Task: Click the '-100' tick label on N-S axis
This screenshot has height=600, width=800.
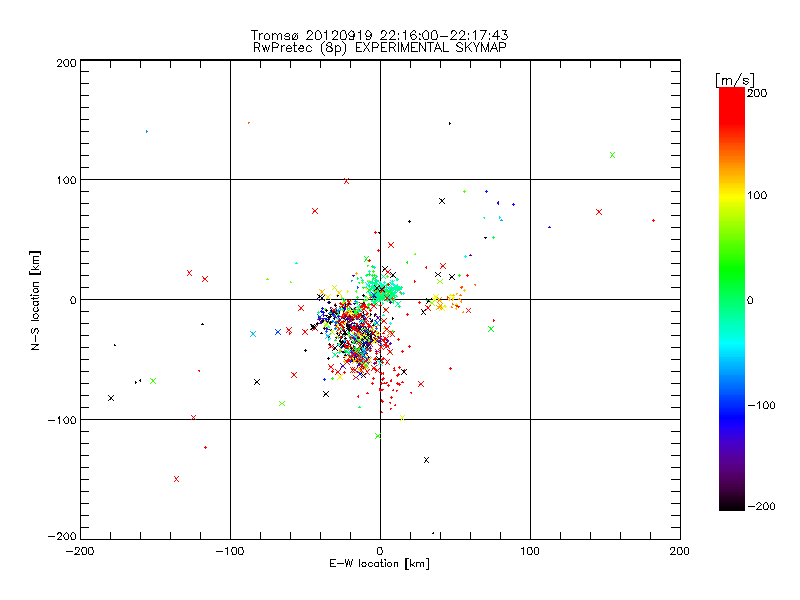Action: pos(62,420)
